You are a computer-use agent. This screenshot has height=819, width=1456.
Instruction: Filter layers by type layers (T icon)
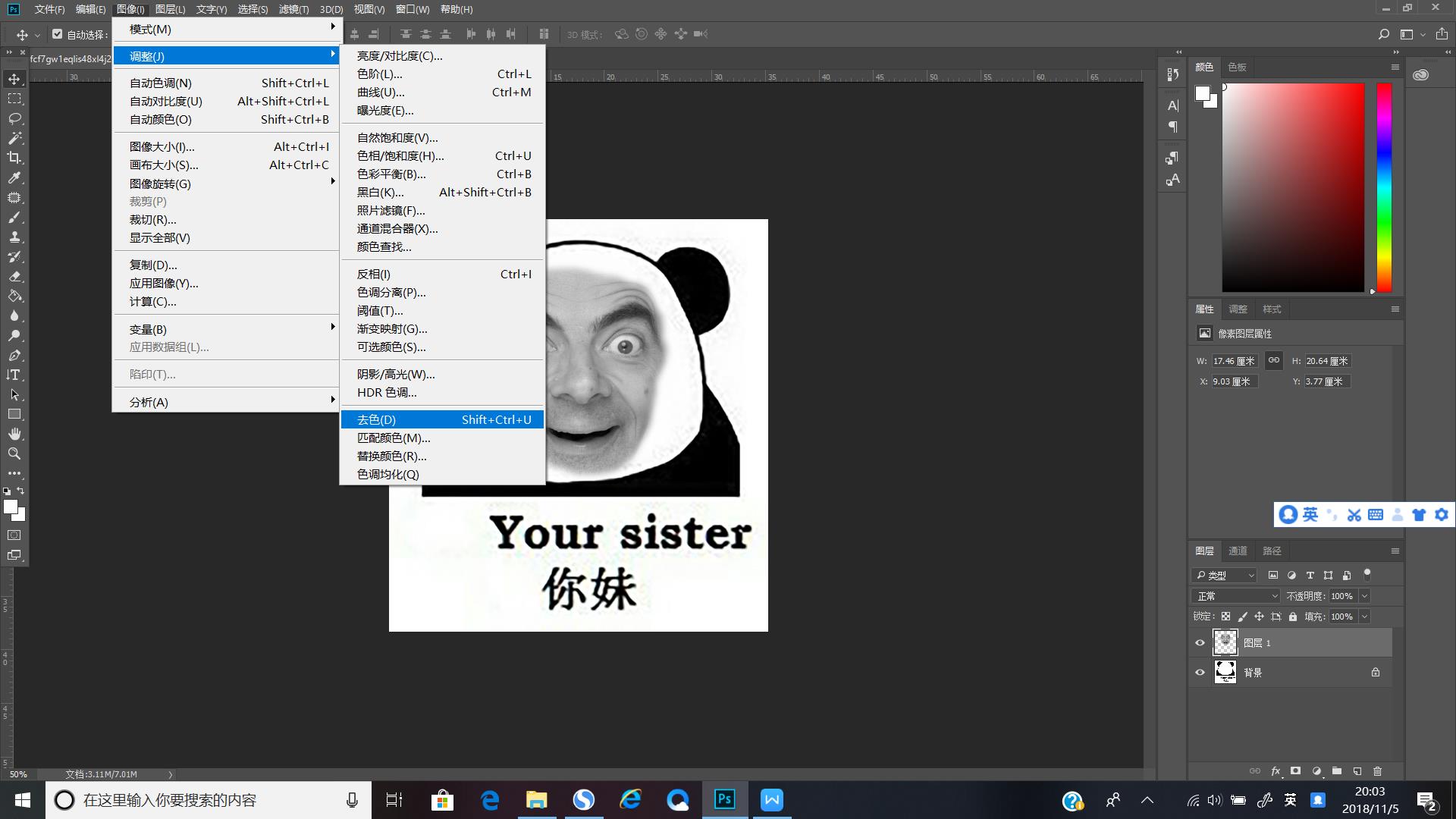click(1310, 576)
